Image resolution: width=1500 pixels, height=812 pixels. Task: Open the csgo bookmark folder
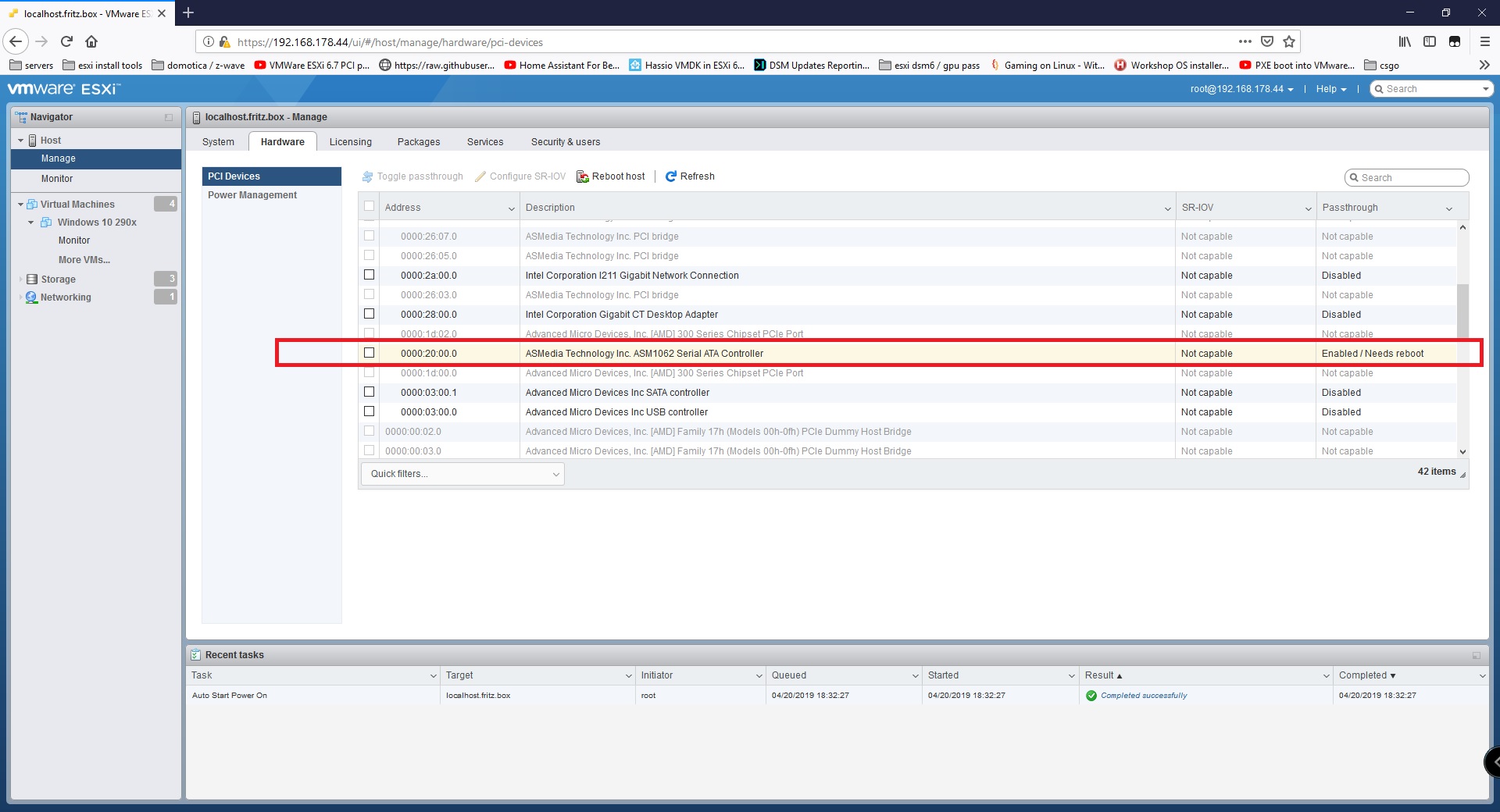coord(1381,65)
